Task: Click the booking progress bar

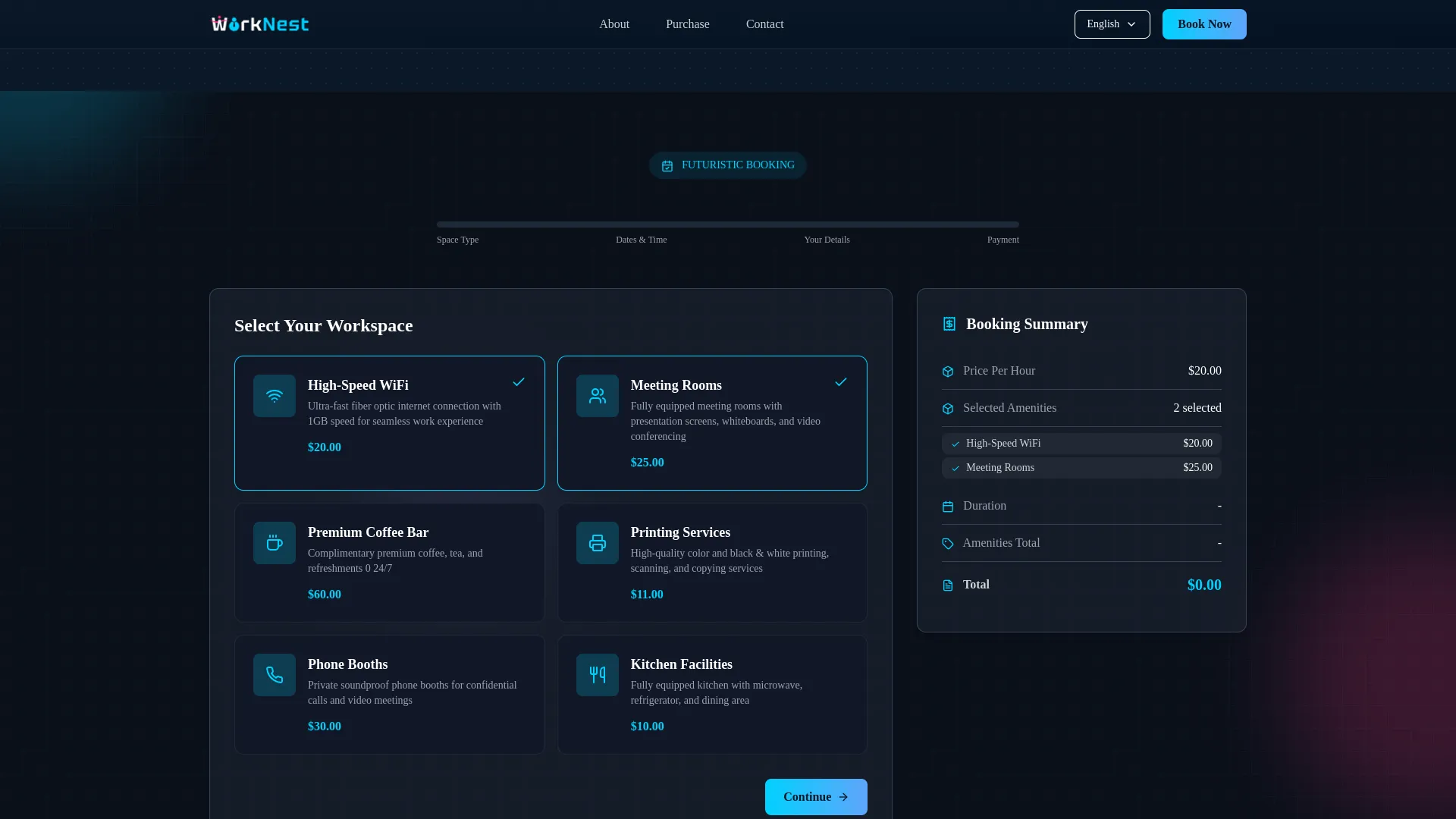Action: pyautogui.click(x=727, y=224)
